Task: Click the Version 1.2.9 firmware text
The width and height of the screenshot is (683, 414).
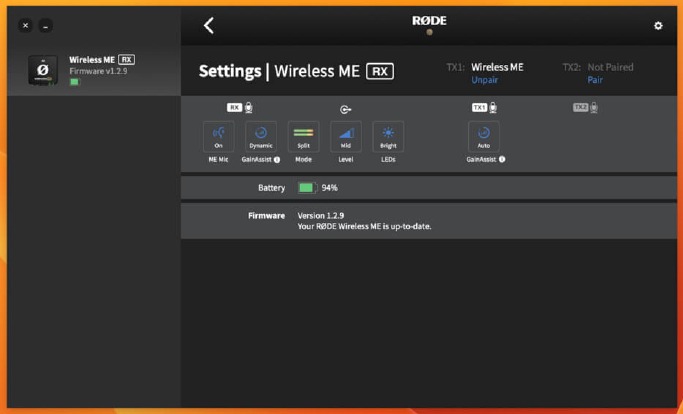Action: [x=321, y=215]
